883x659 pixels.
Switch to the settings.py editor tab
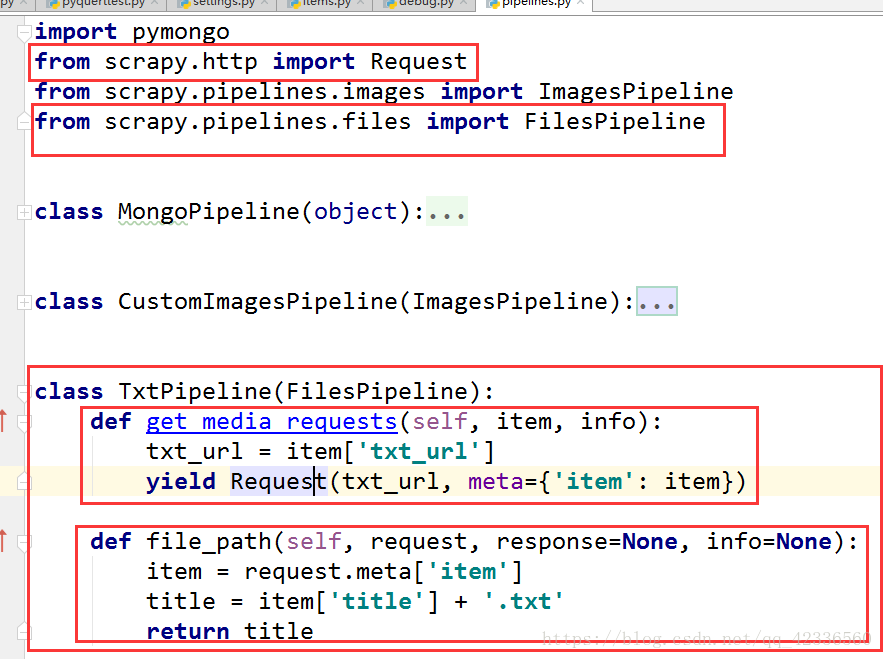point(217,3)
